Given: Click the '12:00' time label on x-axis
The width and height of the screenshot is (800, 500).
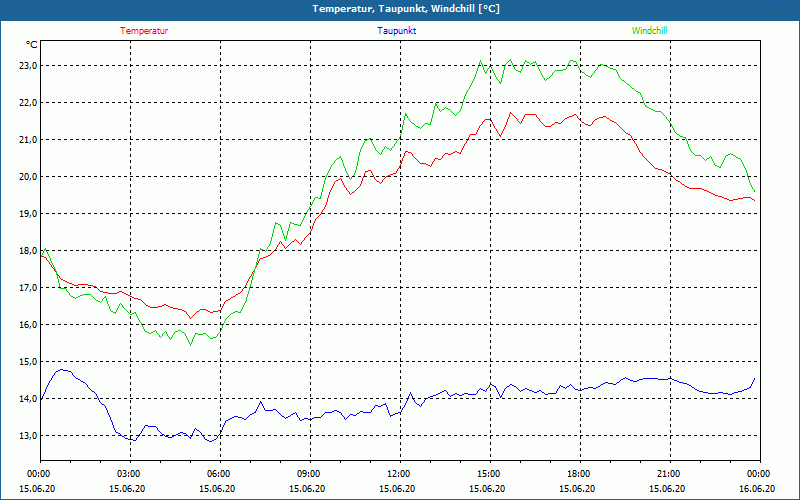Looking at the screenshot, I should (x=397, y=474).
